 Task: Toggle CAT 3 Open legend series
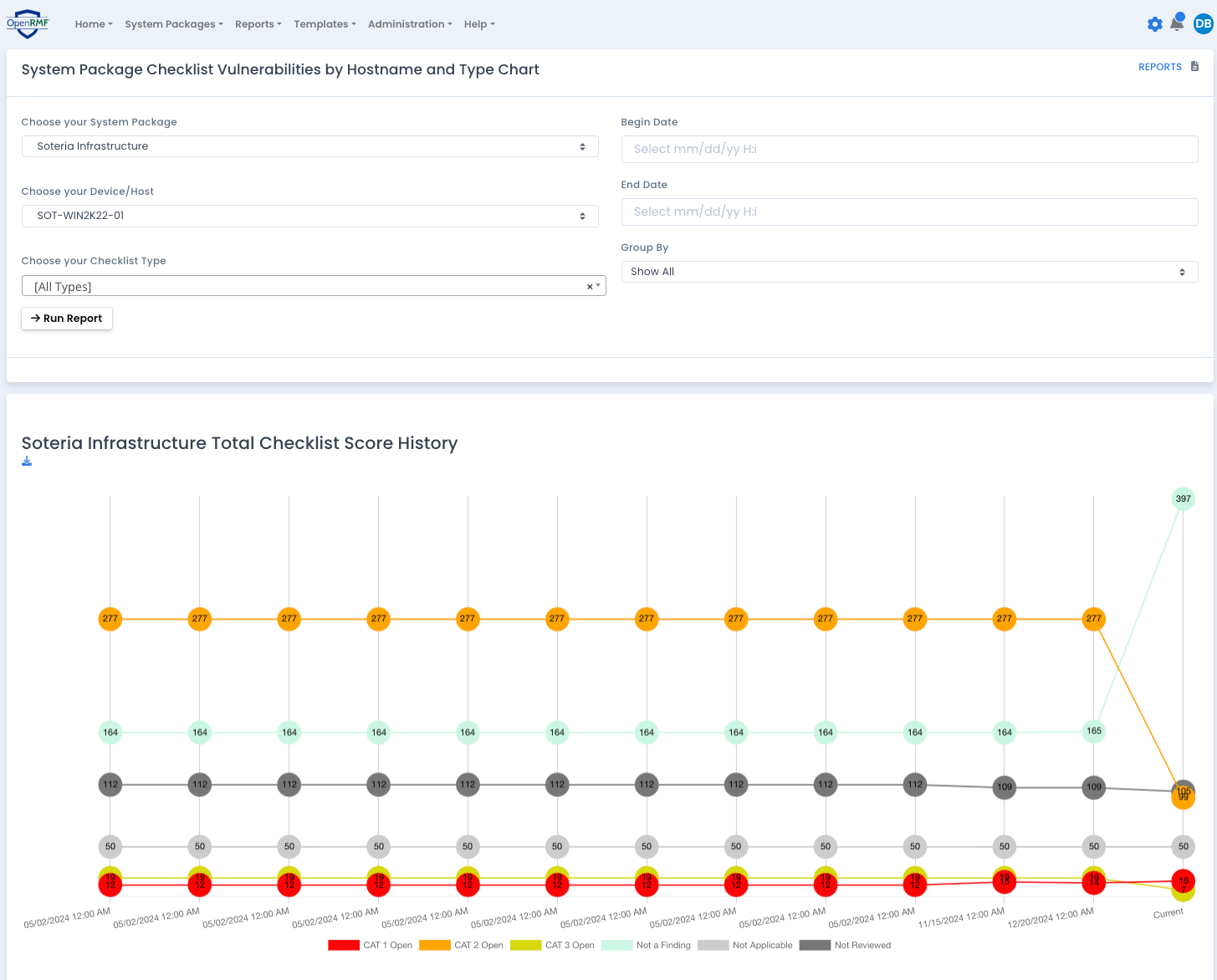click(x=552, y=945)
